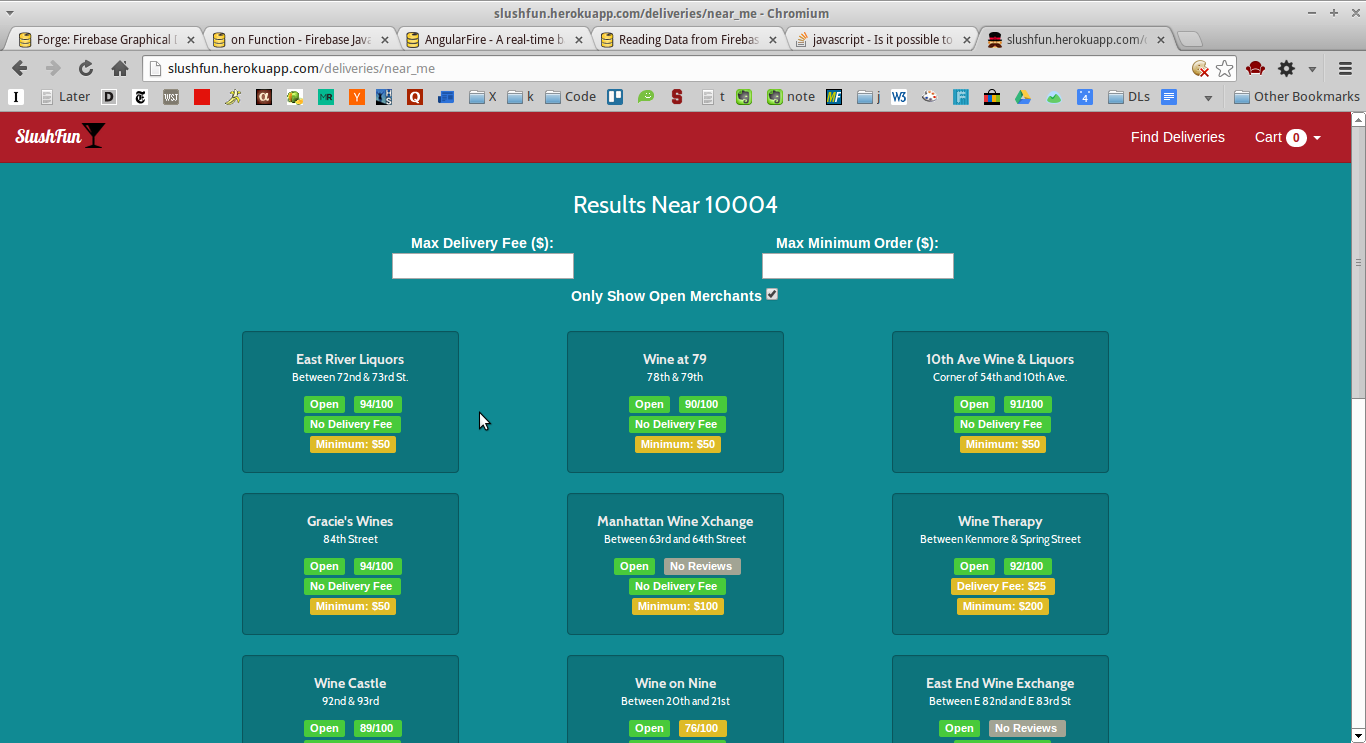The width and height of the screenshot is (1366, 743).
Task: Click the address bar URL
Action: tap(301, 68)
